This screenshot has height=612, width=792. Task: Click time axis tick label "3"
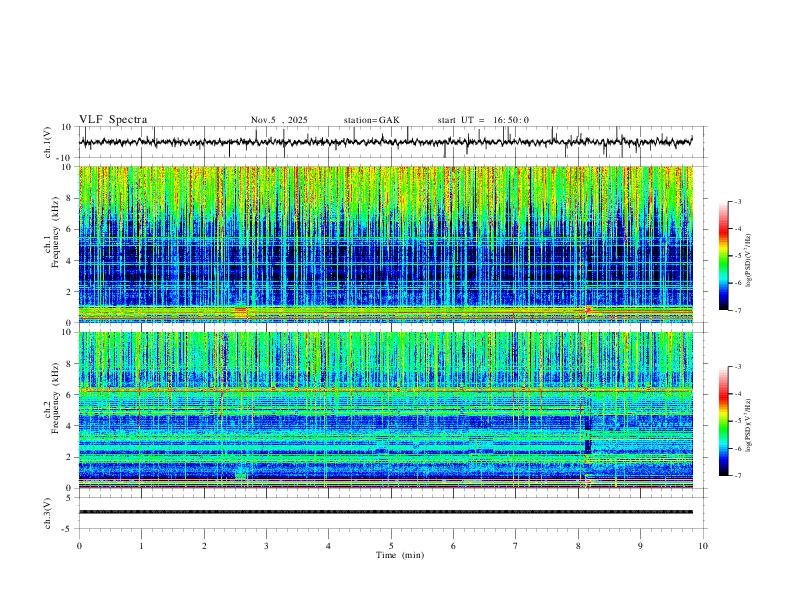tap(266, 546)
